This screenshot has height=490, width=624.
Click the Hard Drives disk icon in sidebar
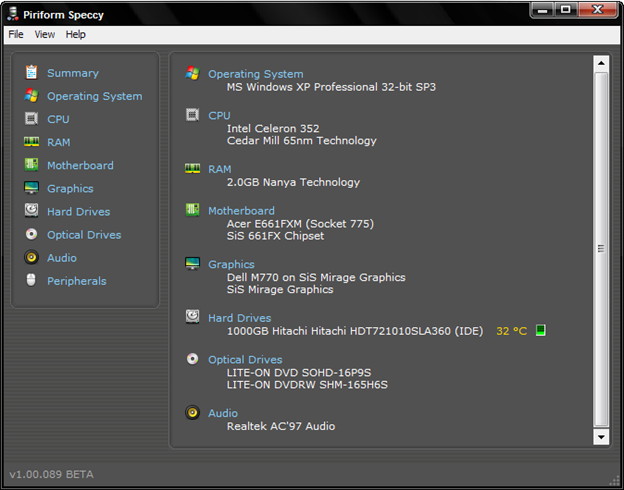coord(31,211)
